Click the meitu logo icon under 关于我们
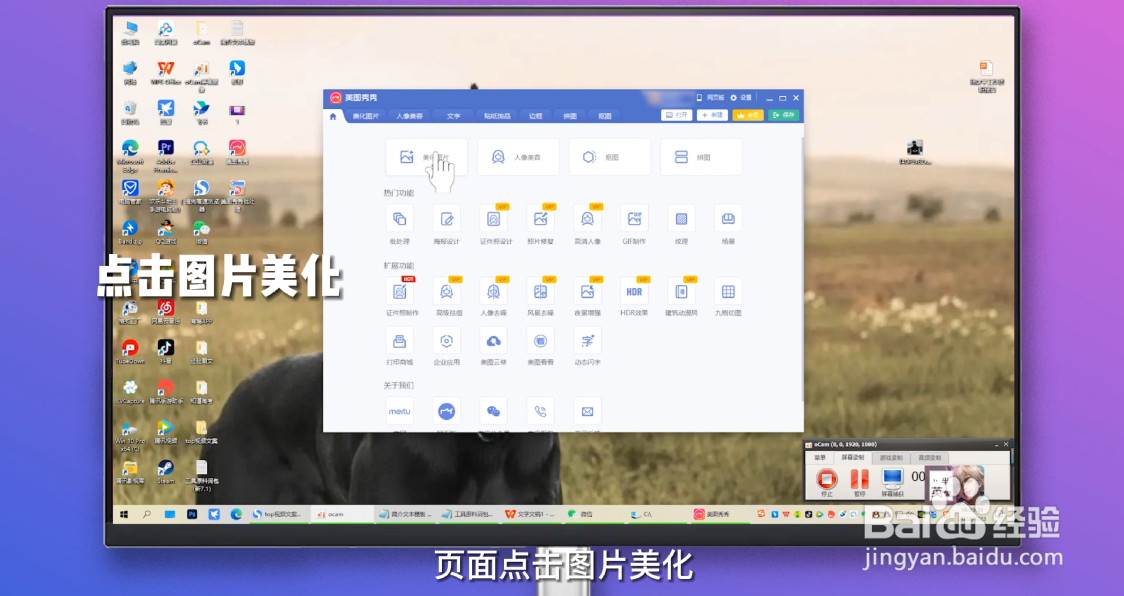Viewport: 1124px width, 596px height. 399,411
